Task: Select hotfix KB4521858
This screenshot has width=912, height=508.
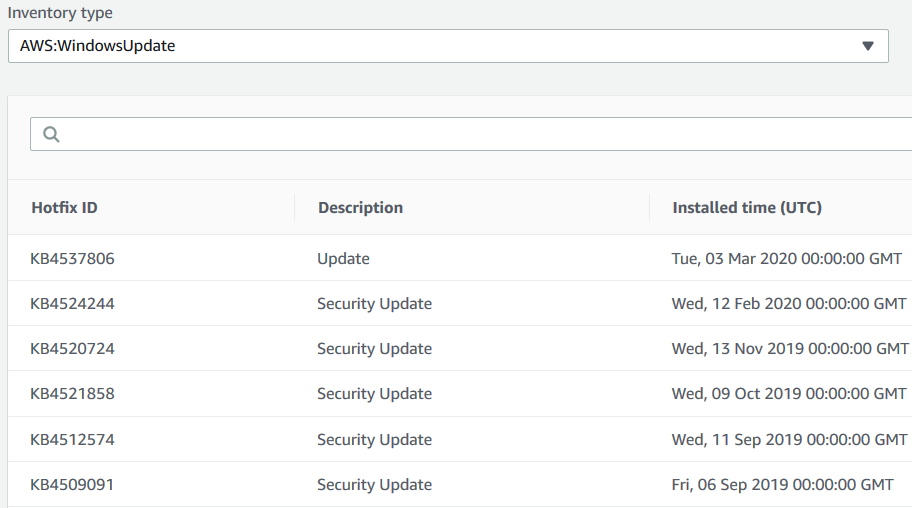Action: (72, 394)
